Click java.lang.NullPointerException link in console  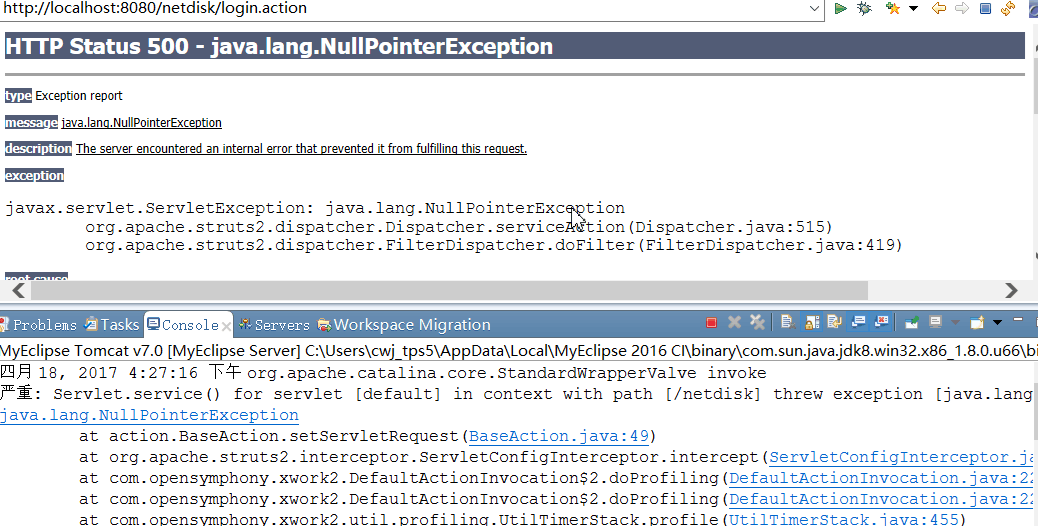pyautogui.click(x=150, y=415)
